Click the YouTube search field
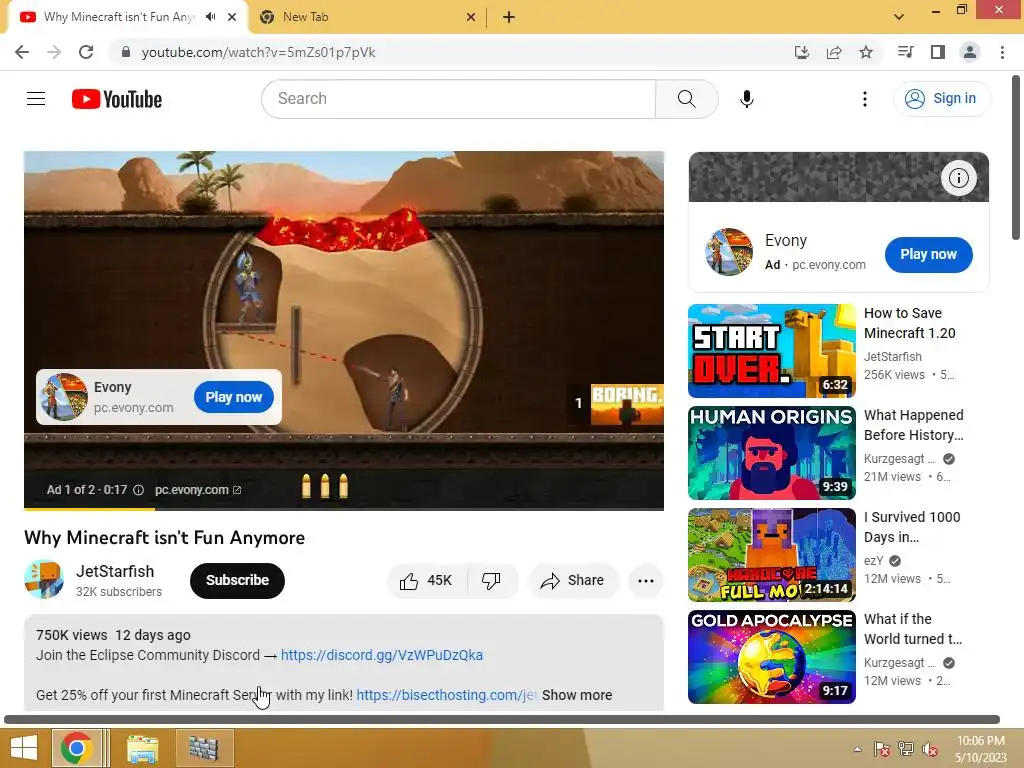Viewport: 1024px width, 768px height. [458, 99]
